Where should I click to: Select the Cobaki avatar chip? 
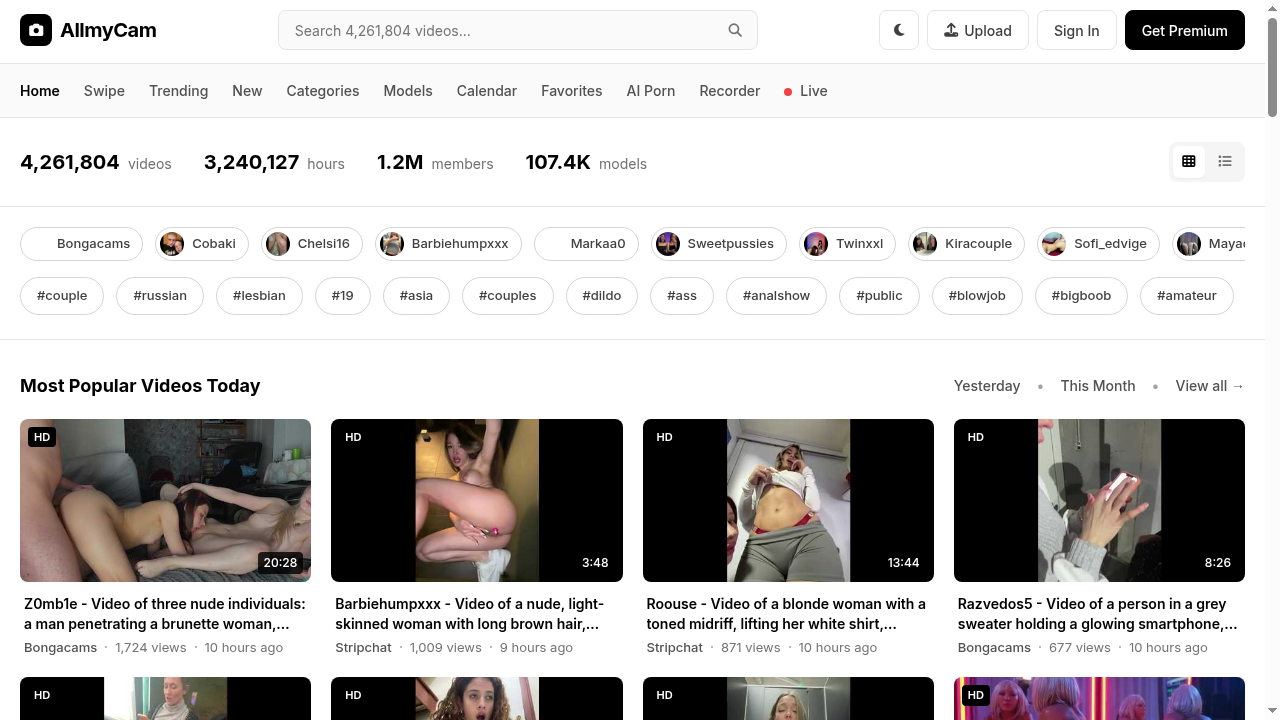coord(199,244)
